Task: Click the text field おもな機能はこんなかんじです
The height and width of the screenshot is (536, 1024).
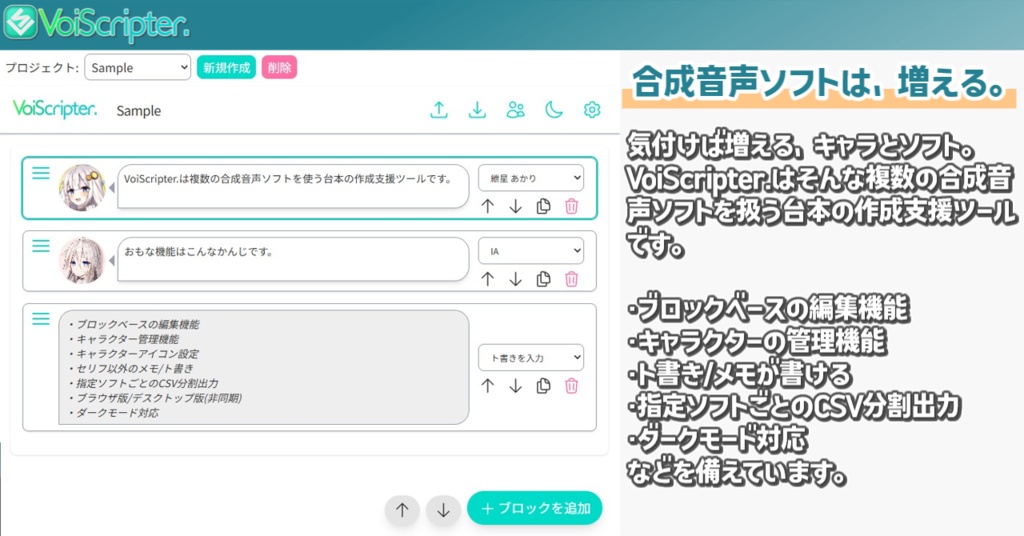Action: [x=293, y=259]
